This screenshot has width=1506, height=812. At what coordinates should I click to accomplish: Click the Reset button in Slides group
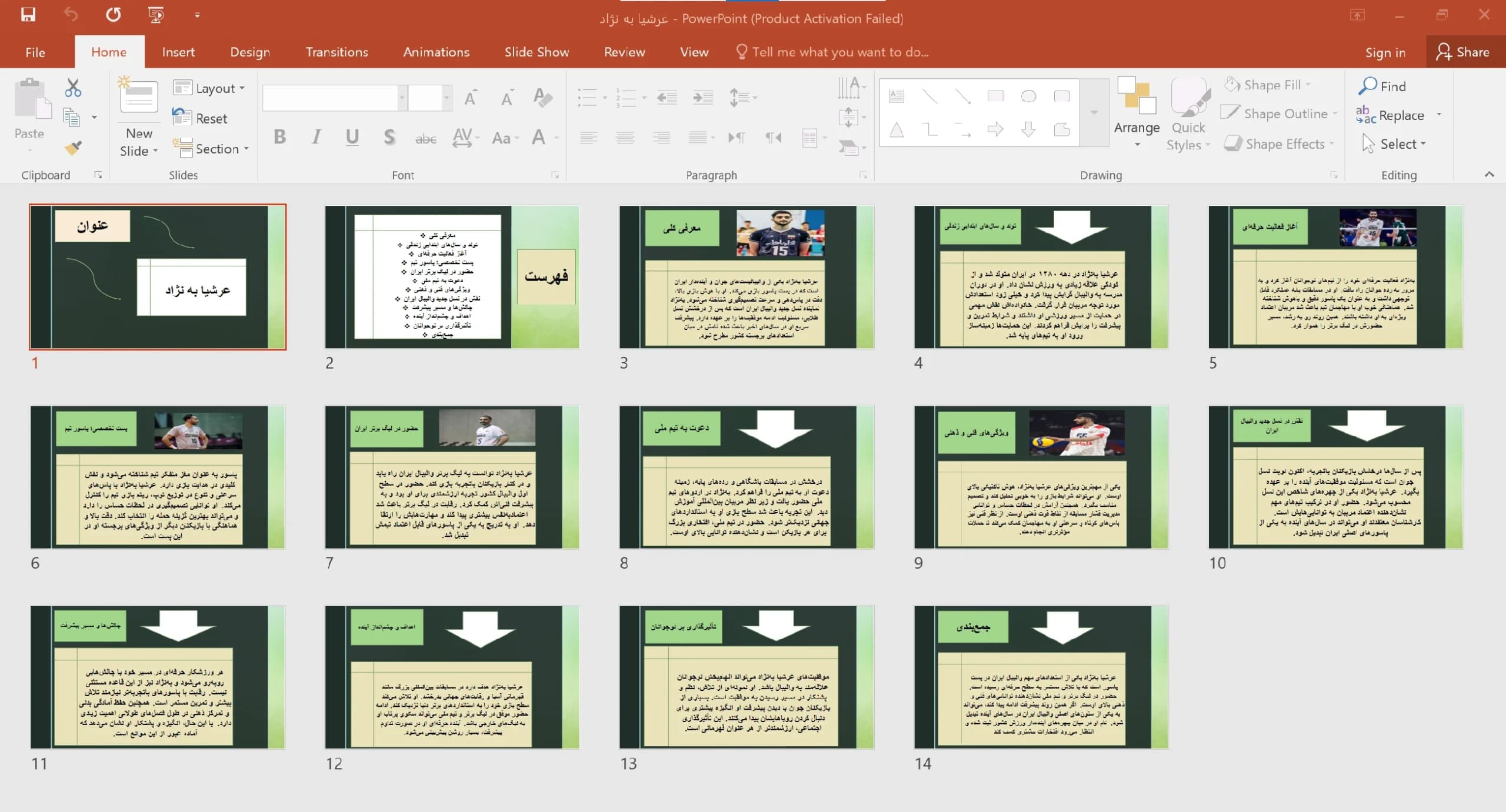tap(200, 118)
